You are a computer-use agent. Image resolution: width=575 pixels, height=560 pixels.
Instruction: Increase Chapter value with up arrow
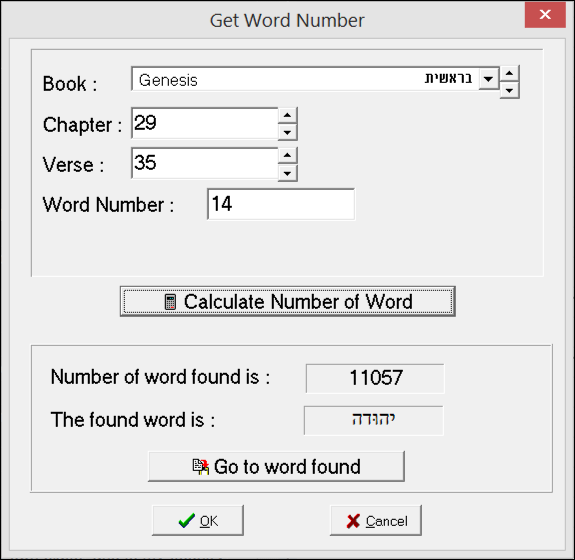pos(287,115)
